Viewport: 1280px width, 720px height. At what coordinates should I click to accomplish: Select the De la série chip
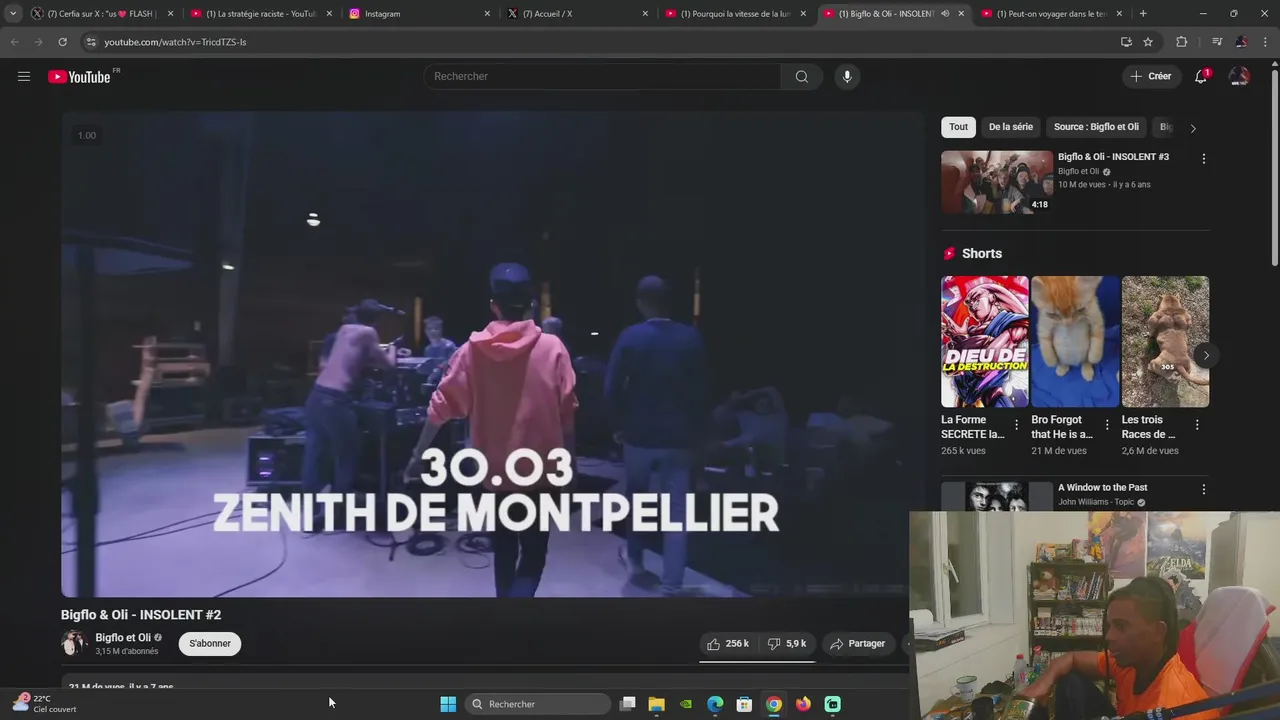(1011, 127)
